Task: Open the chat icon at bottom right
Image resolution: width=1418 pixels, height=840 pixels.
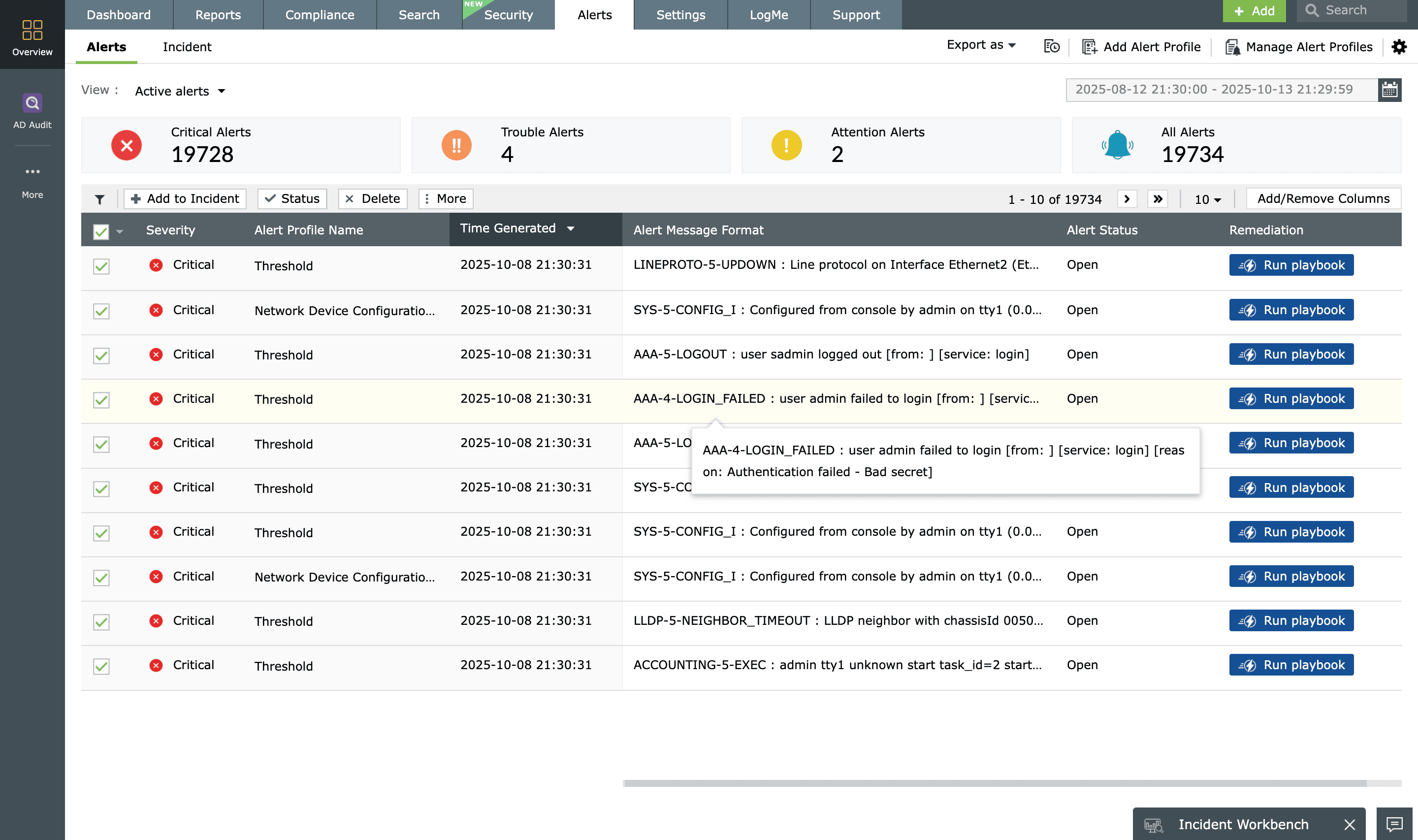Action: [1394, 824]
